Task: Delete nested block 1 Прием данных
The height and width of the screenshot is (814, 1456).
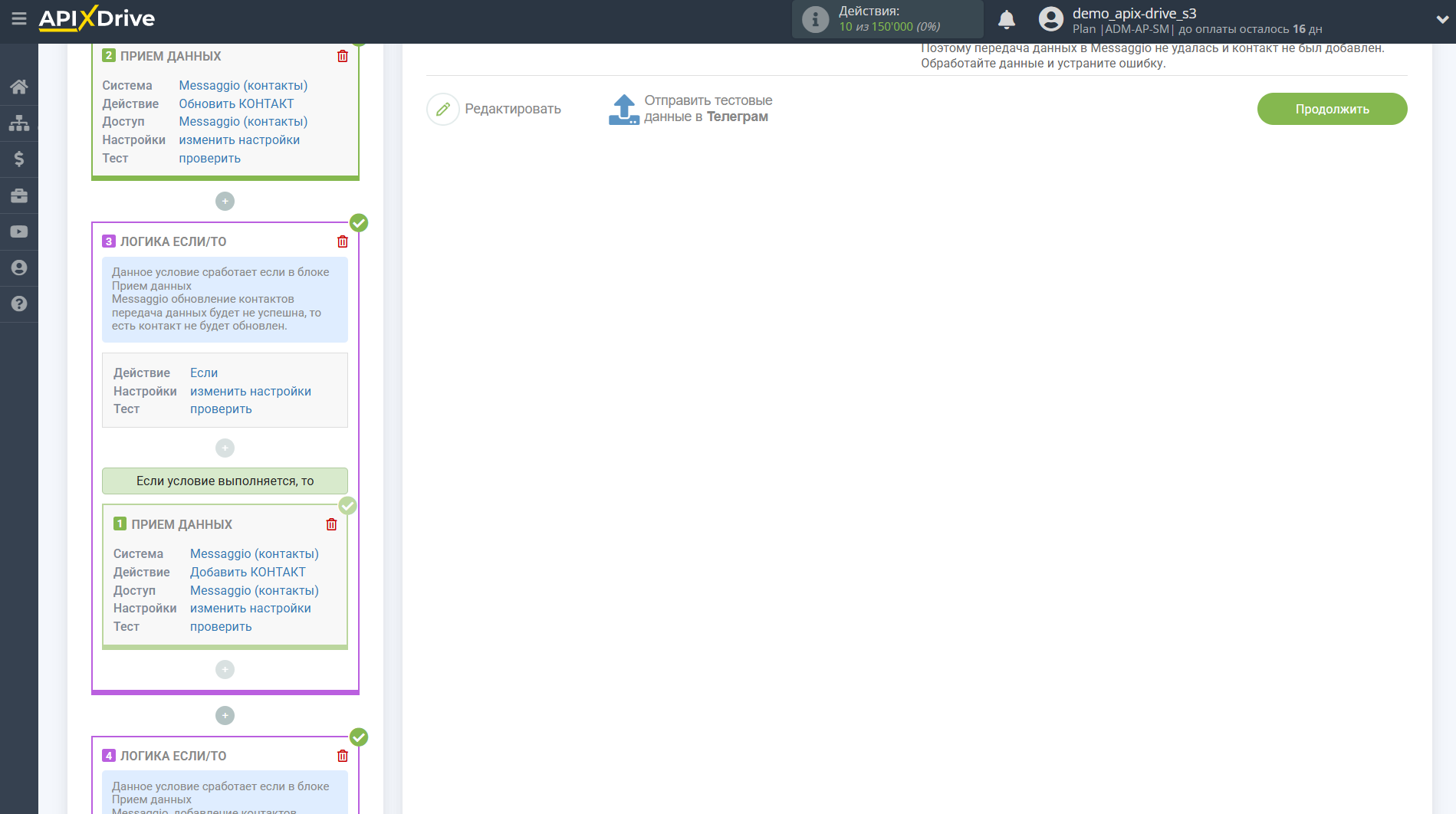Action: tap(331, 524)
